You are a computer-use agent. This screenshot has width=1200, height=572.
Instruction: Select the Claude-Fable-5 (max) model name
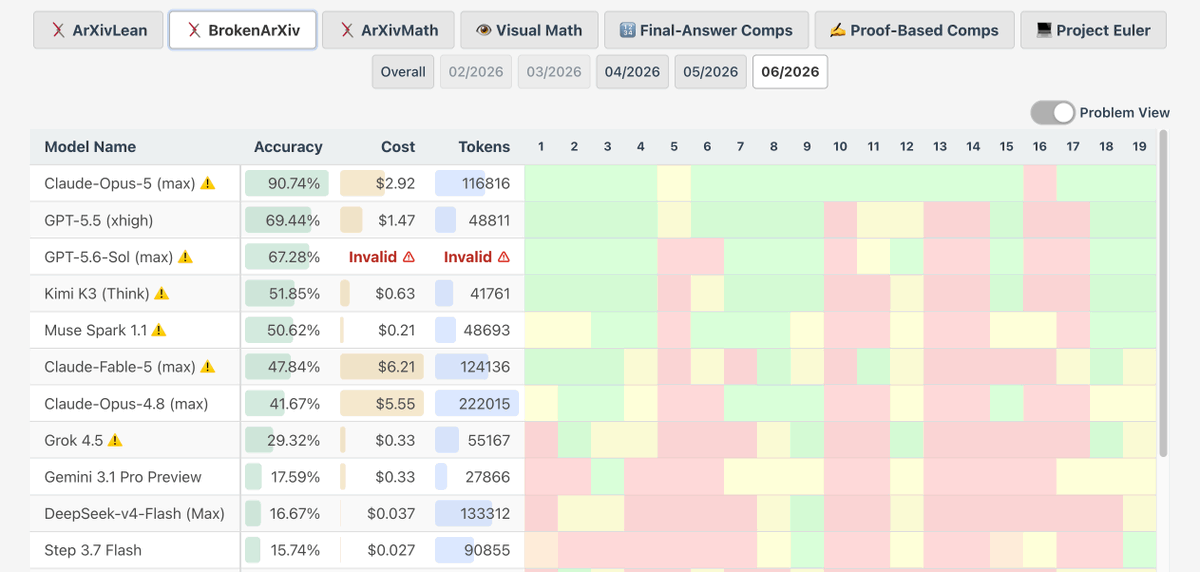pyautogui.click(x=120, y=367)
